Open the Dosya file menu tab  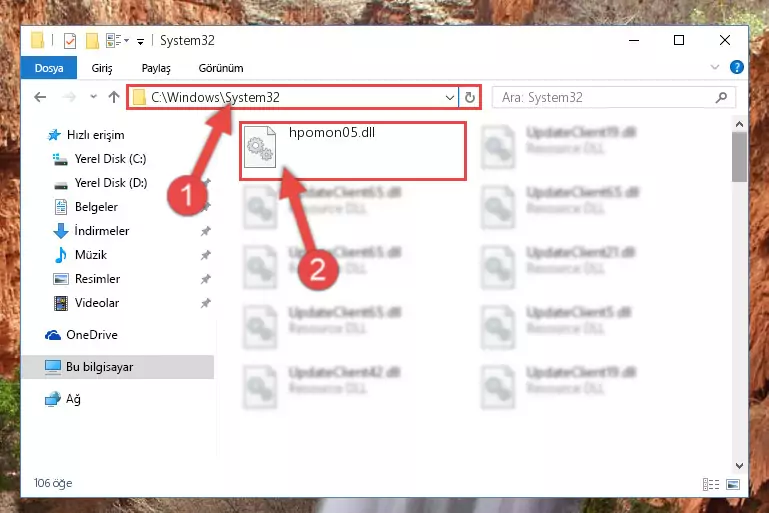[49, 68]
